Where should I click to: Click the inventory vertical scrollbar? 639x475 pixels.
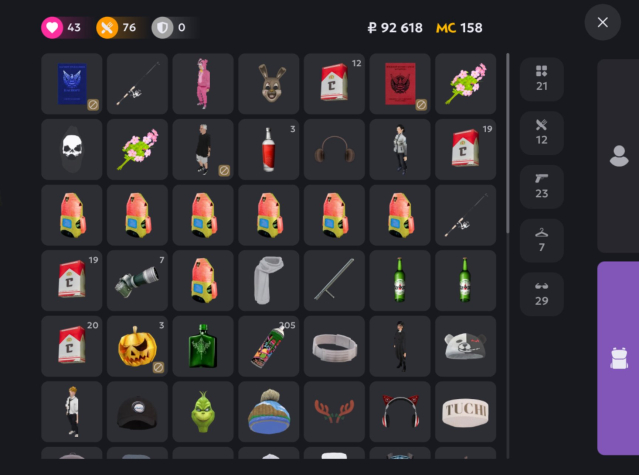tap(508, 143)
